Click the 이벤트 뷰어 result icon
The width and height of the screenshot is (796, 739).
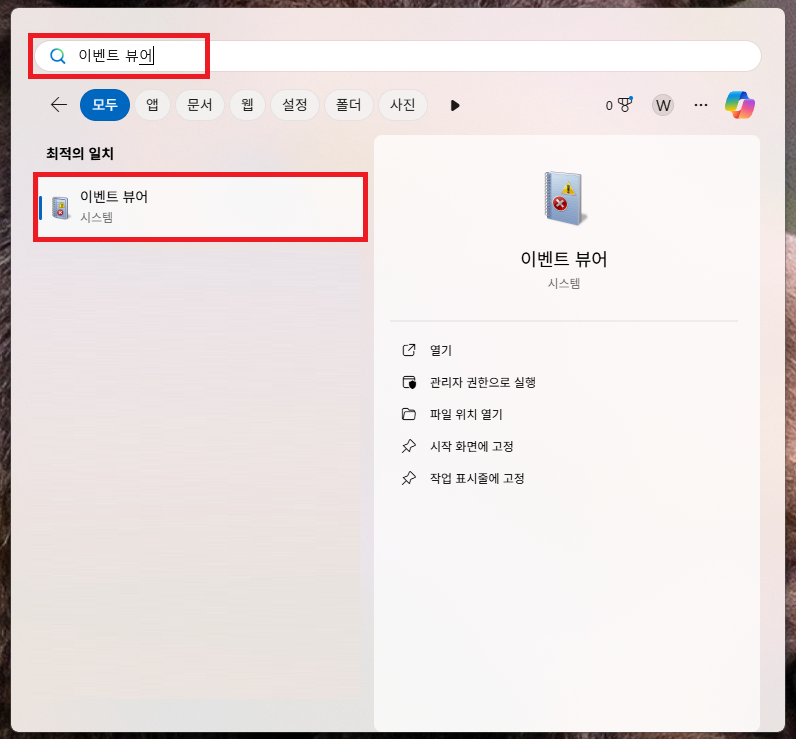(60, 207)
